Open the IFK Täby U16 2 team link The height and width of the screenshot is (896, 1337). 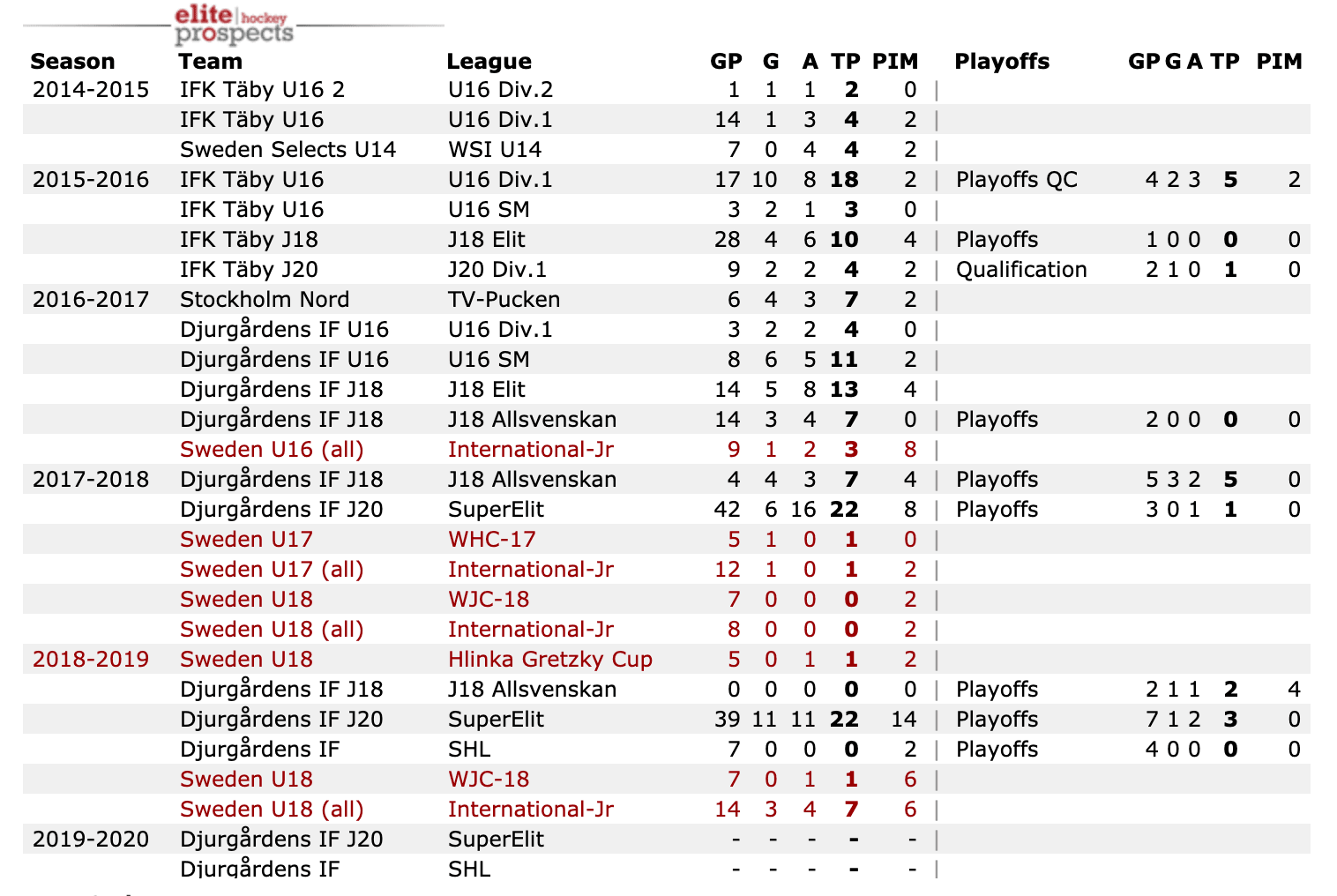[262, 90]
